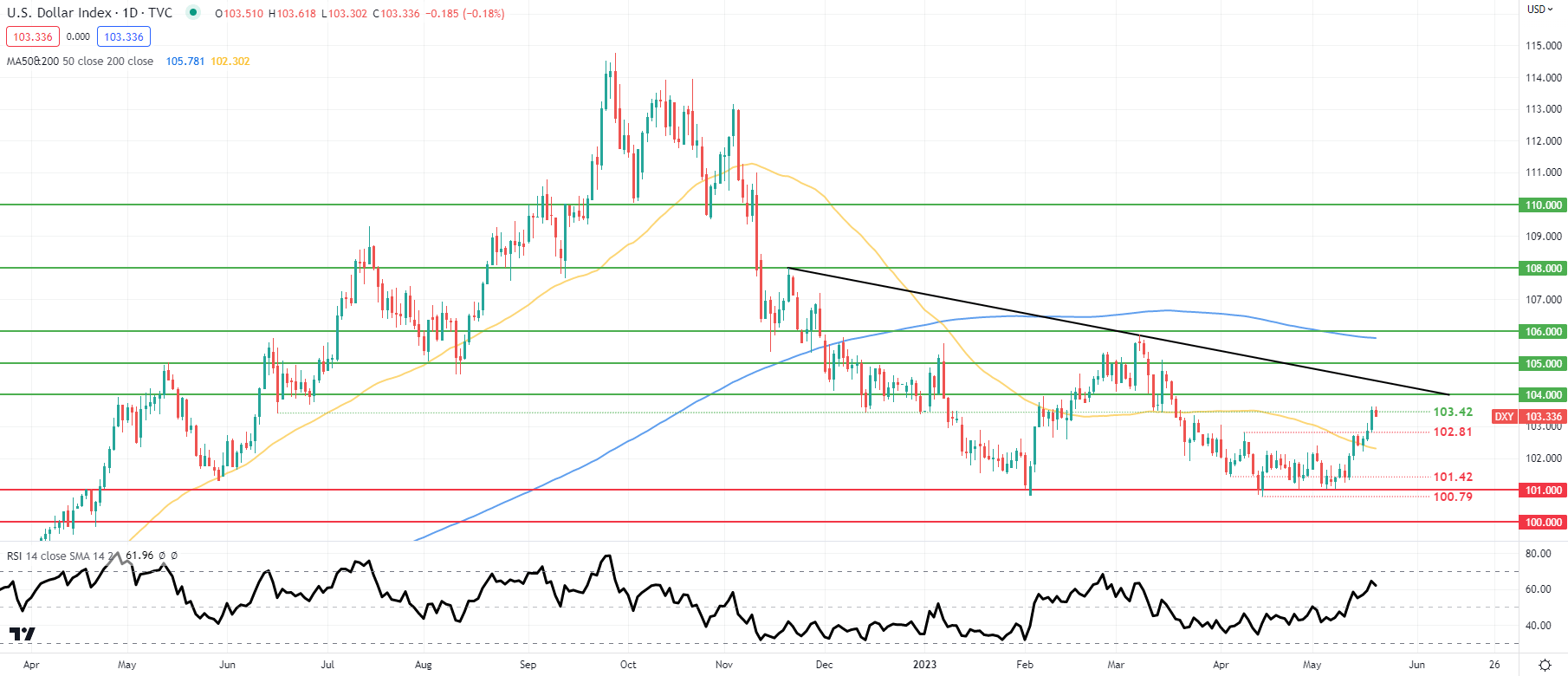Click the red 100.79 level annotation
This screenshot has width=1568, height=676.
[x=1453, y=497]
